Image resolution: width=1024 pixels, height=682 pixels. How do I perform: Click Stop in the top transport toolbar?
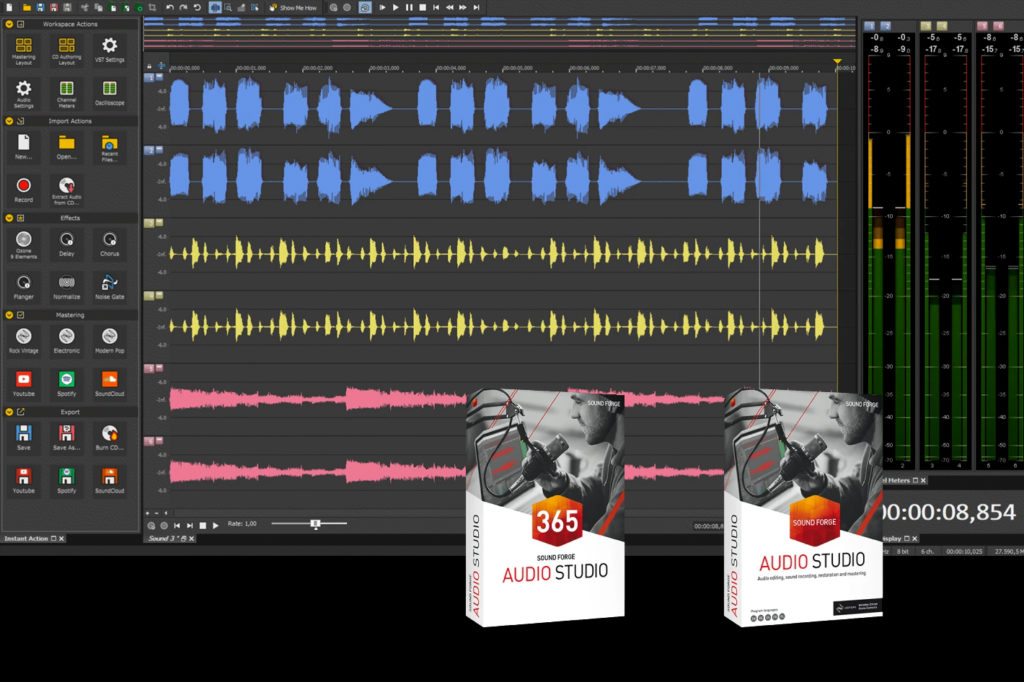pos(423,7)
